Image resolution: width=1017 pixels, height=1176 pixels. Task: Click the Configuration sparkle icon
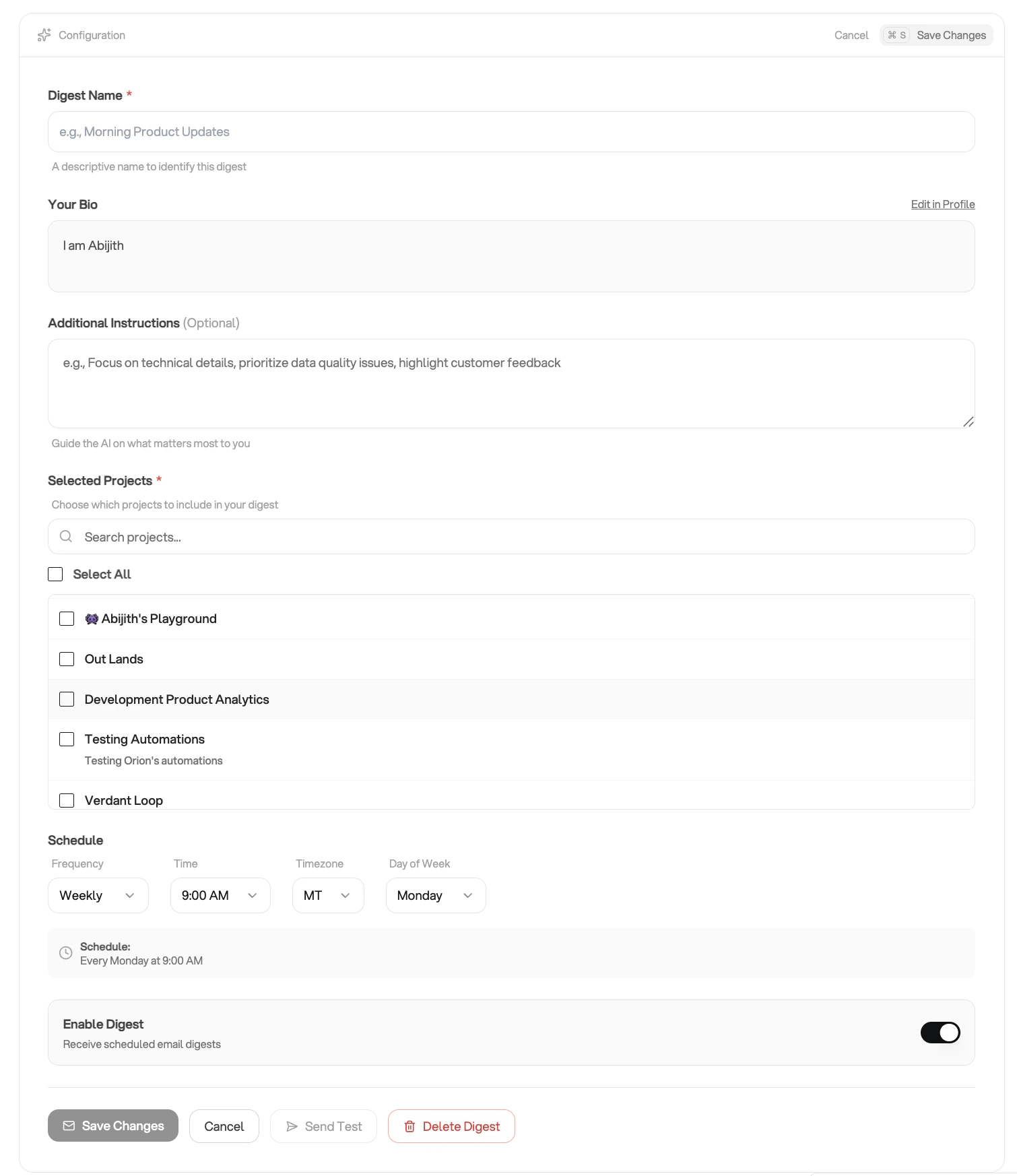[x=44, y=34]
